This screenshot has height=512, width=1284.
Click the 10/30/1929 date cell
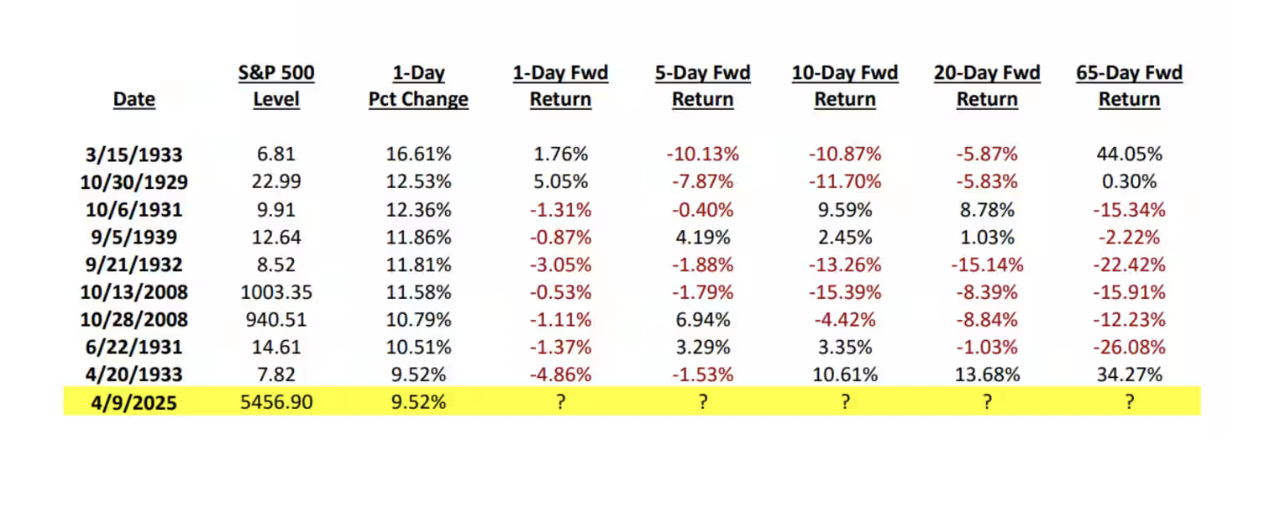135,182
